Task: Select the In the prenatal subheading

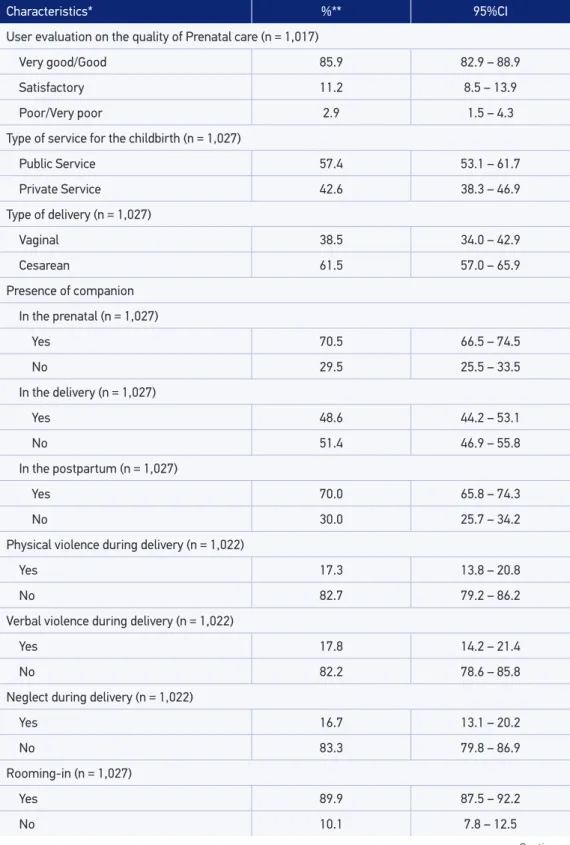Action: click(x=88, y=316)
